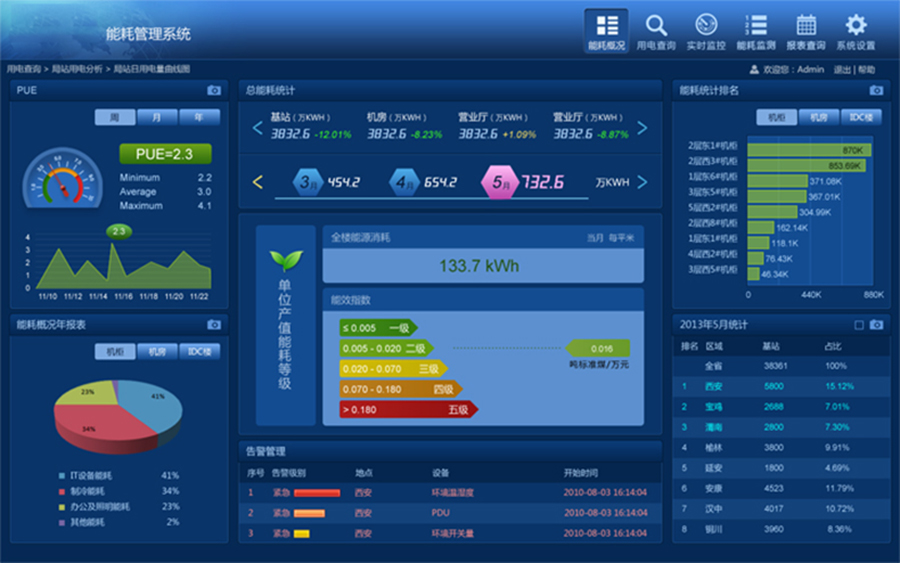Select the 能耗概况 top navigation tab

(606, 31)
